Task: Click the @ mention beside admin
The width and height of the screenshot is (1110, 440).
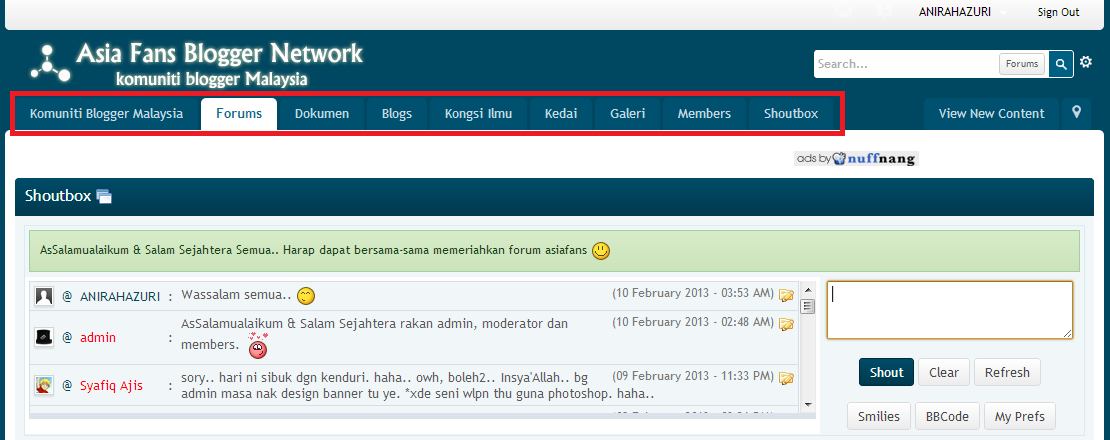Action: point(67,337)
